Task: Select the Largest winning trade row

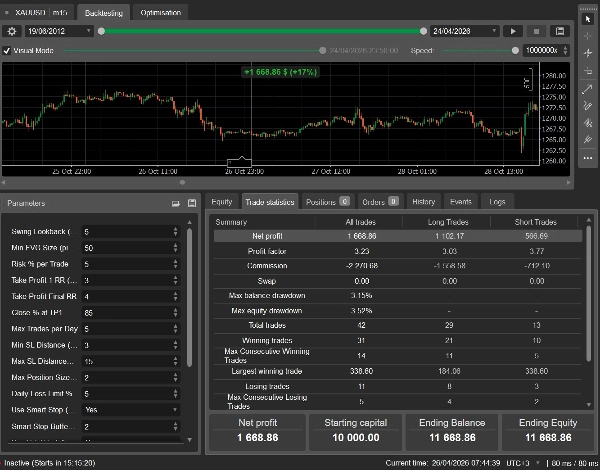Action: 398,371
